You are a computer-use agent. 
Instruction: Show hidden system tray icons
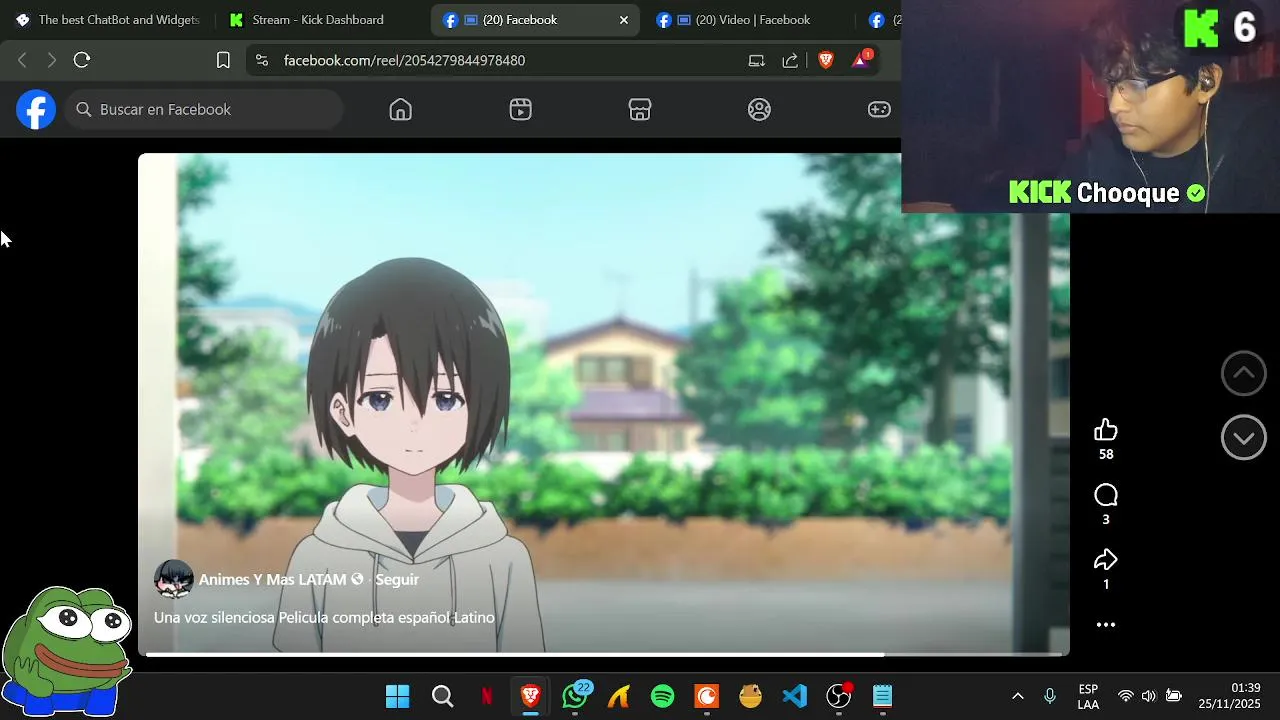coord(1018,696)
